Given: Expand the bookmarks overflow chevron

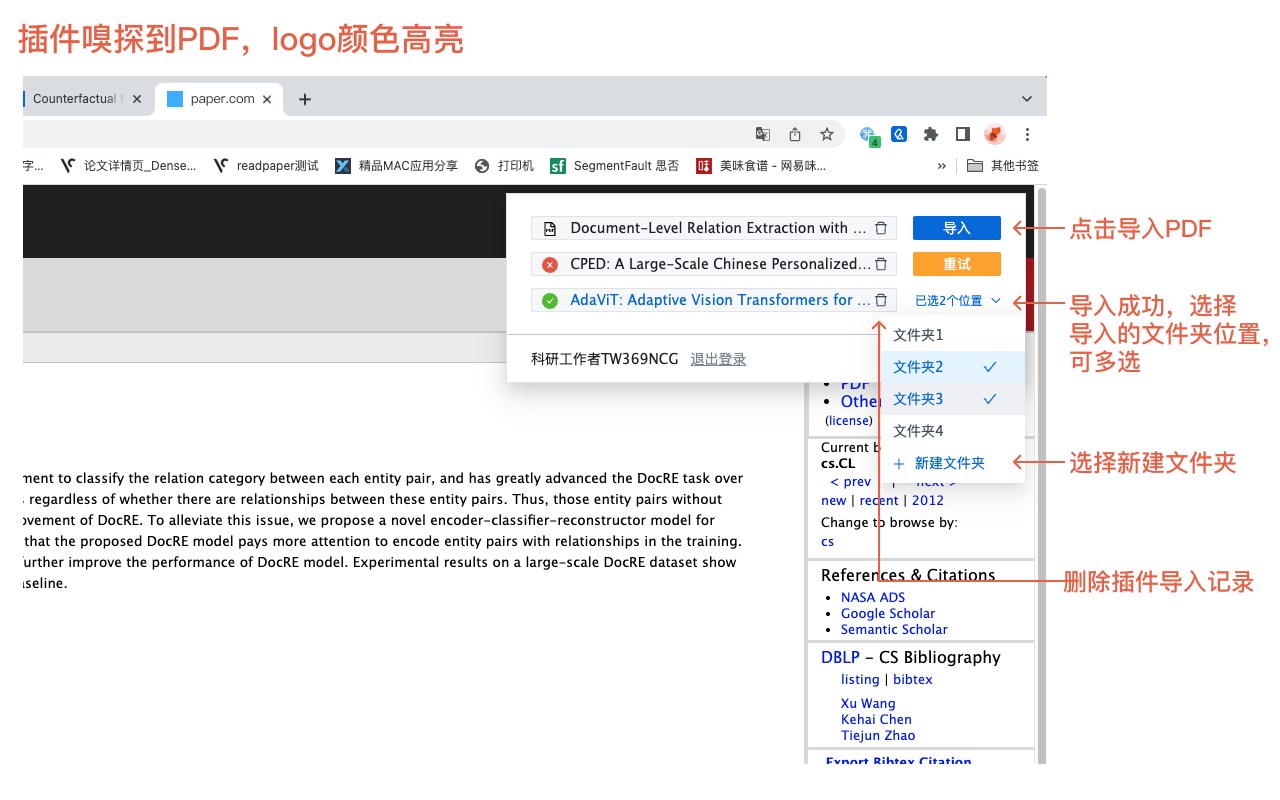Looking at the screenshot, I should [941, 166].
